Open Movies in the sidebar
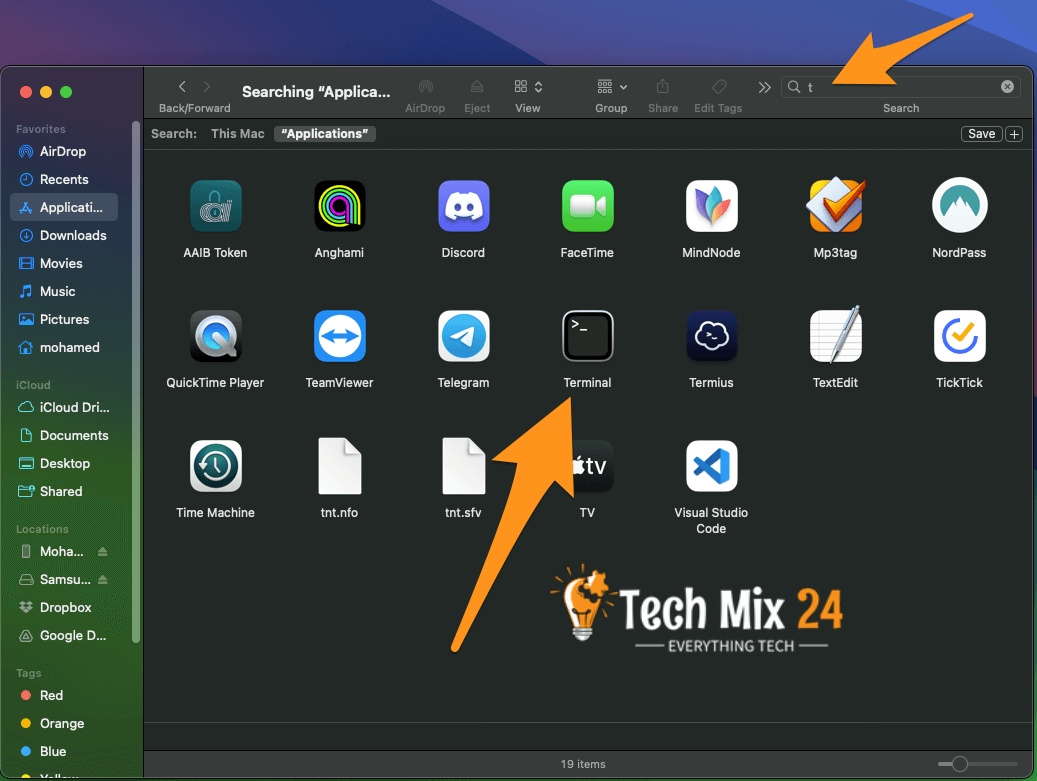Viewport: 1037px width, 781px height. click(63, 263)
